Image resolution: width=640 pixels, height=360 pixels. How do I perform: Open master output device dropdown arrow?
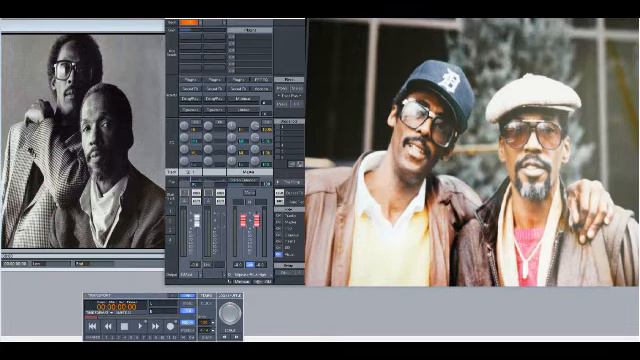pos(271,275)
